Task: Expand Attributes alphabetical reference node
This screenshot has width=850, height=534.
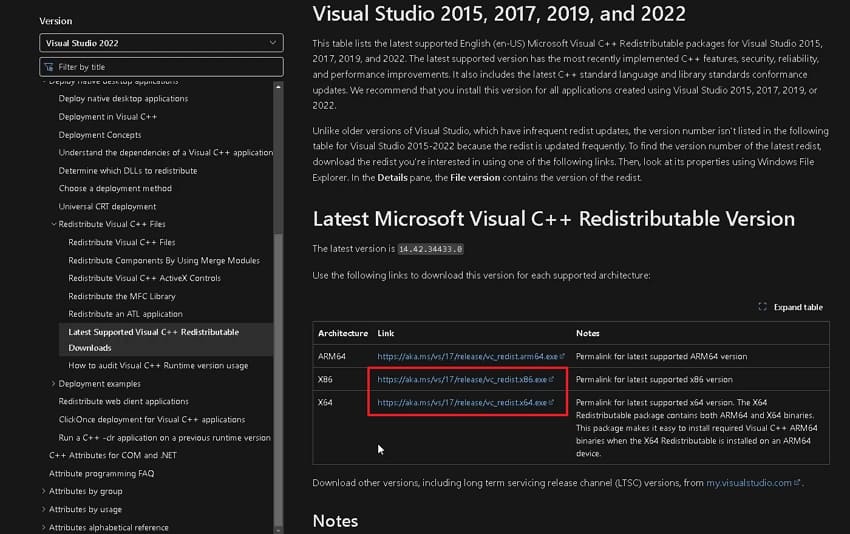Action: (x=43, y=527)
